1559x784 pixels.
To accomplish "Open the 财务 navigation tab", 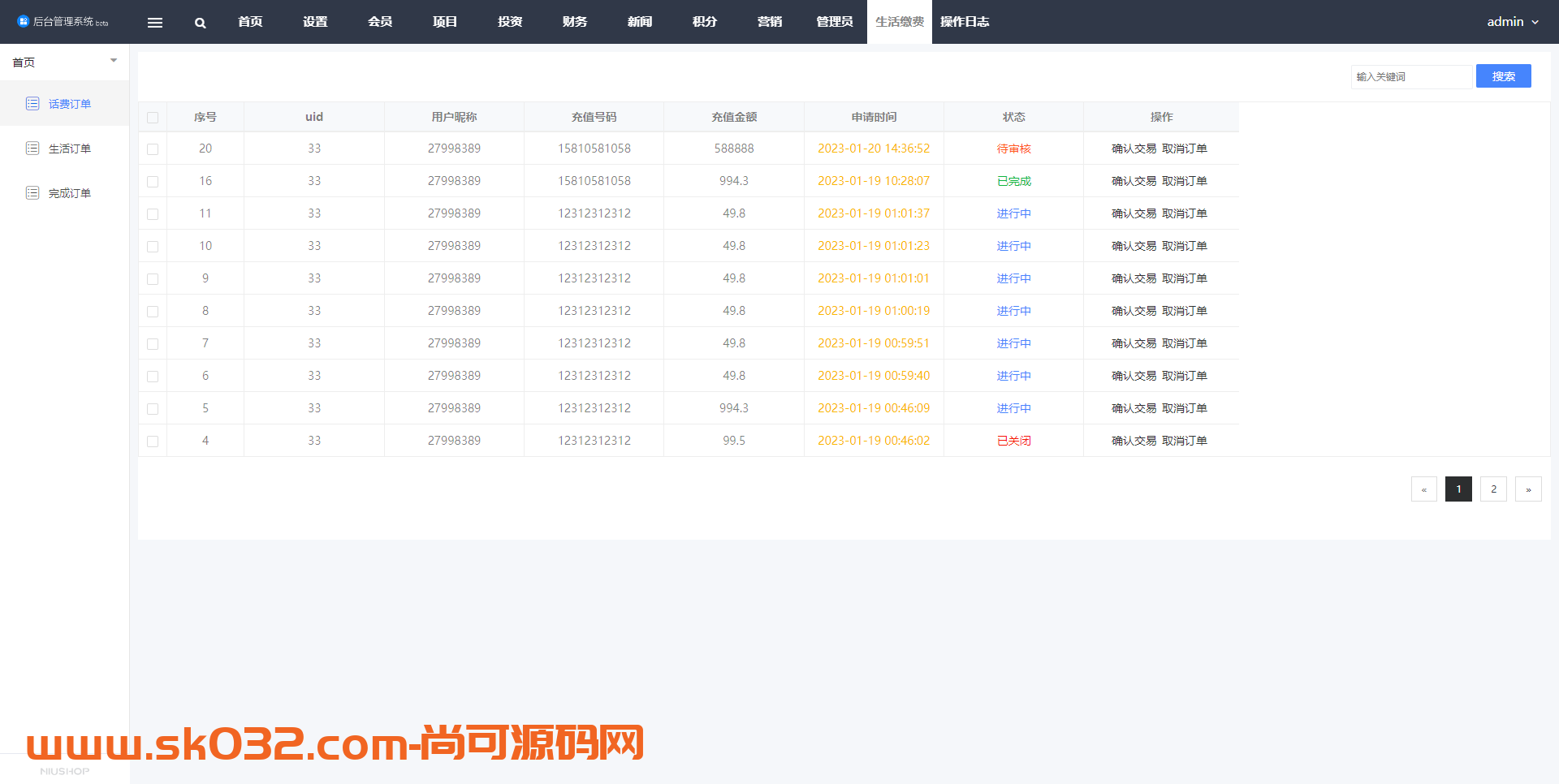I will click(575, 22).
